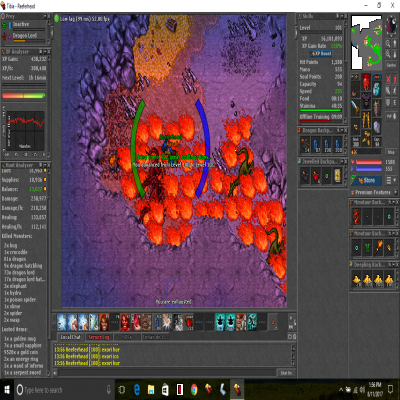Toggle the Loot yellow indicator in Hunt Analyser
The image size is (400, 400).
point(45,171)
